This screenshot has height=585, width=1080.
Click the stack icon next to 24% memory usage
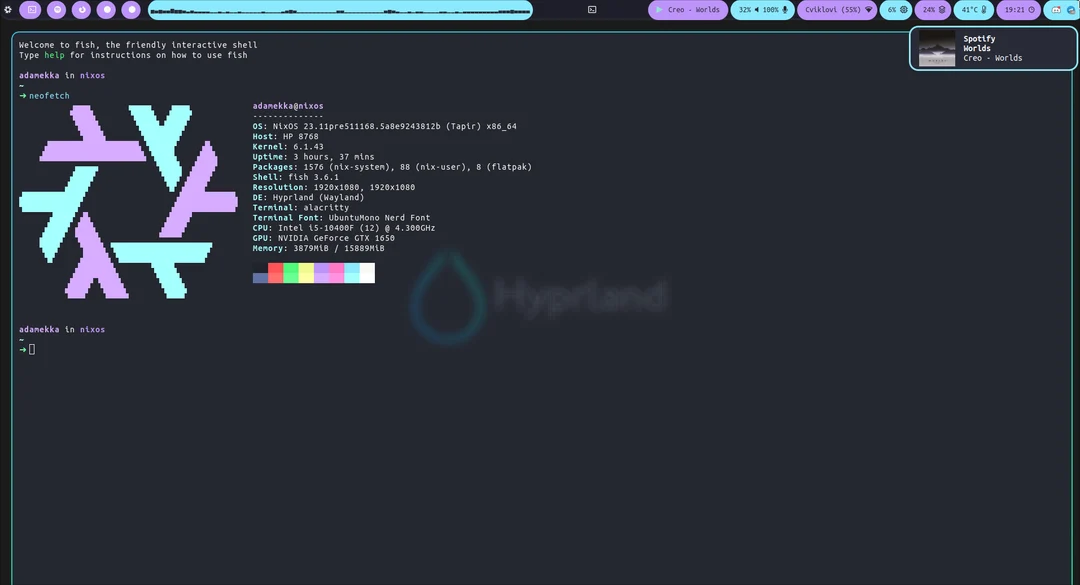(x=943, y=9)
